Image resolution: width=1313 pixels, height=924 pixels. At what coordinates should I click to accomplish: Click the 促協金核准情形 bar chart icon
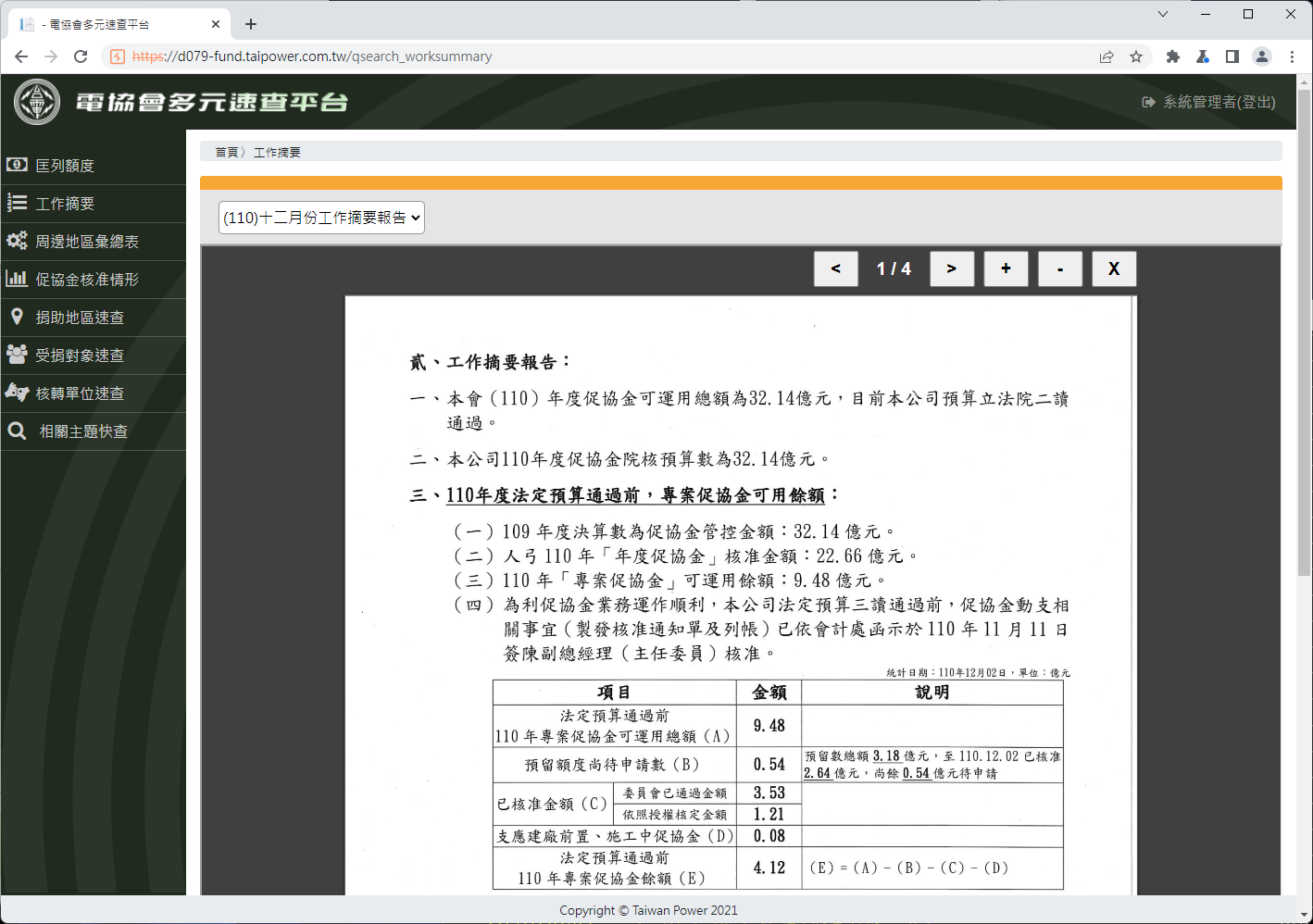tap(17, 279)
